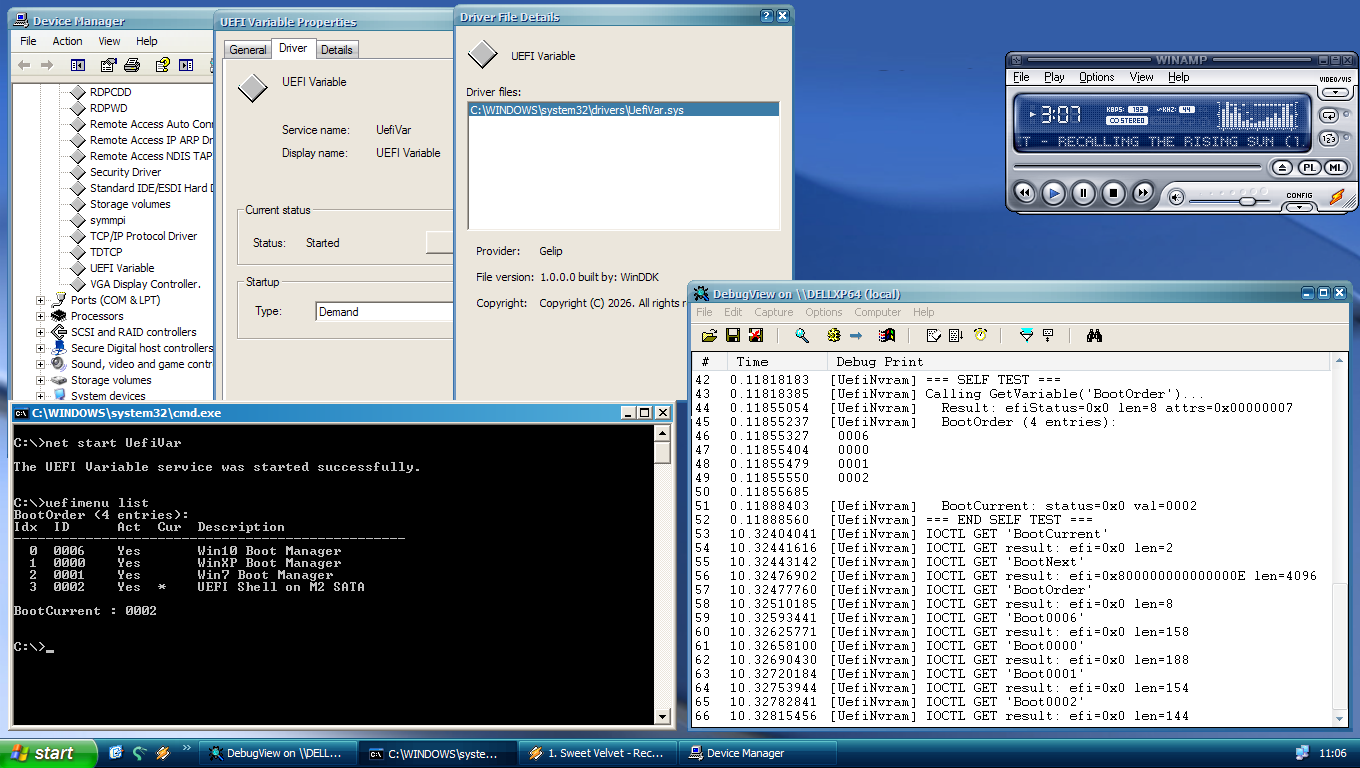1360x768 pixels.
Task: Open the Computer menu in DebugView
Action: click(x=878, y=312)
